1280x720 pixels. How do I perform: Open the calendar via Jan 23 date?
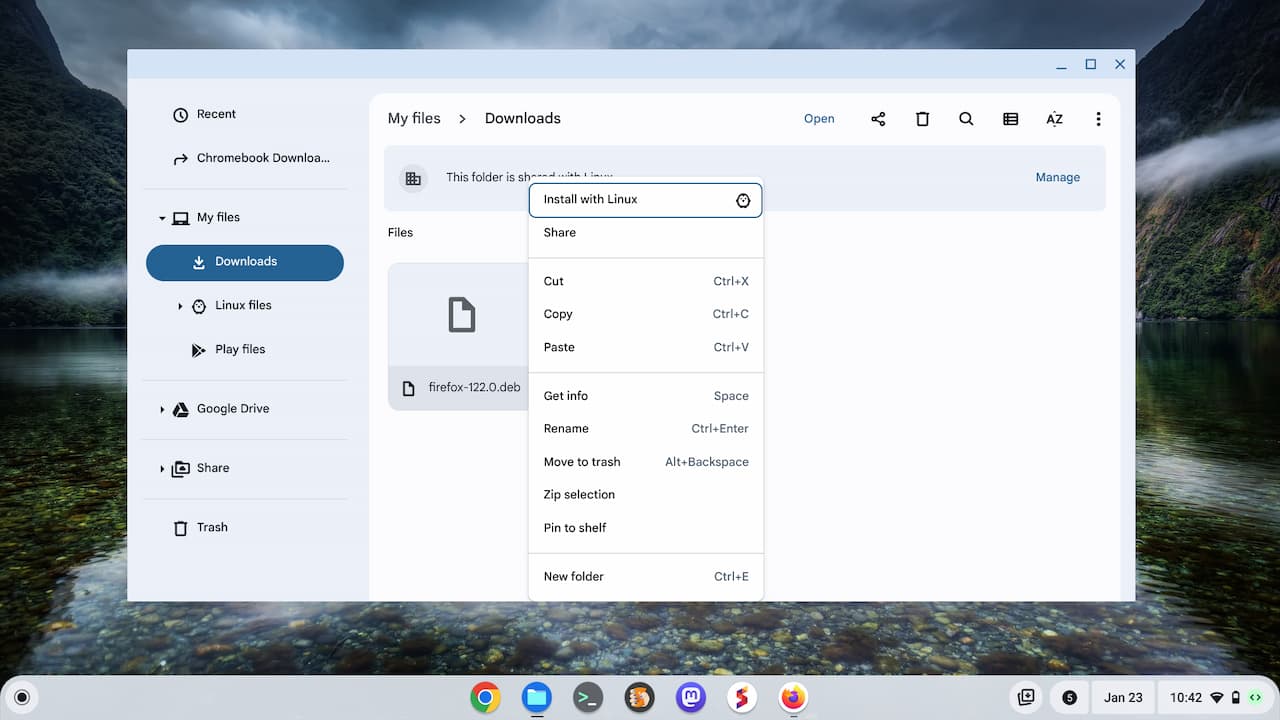pos(1123,697)
